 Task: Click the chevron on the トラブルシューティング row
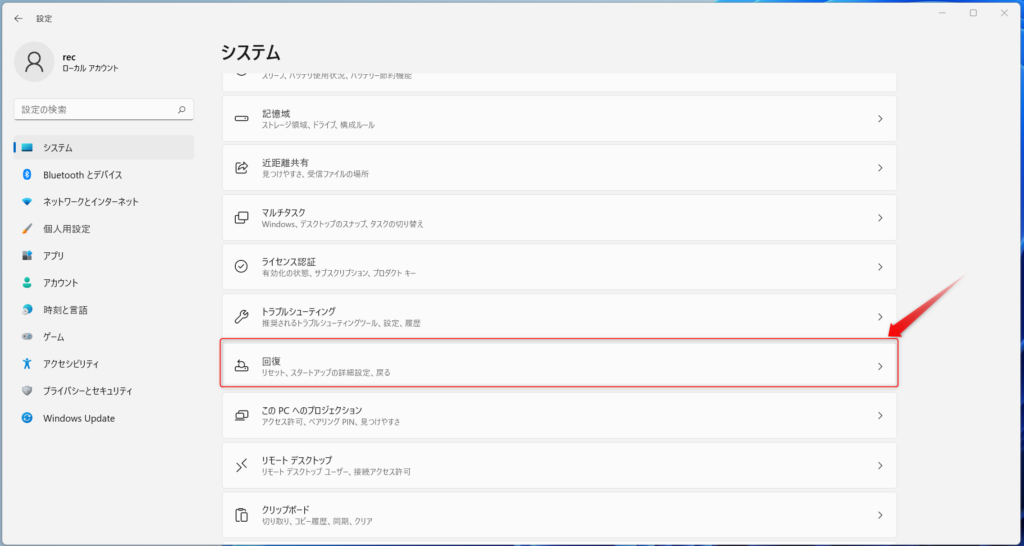pyautogui.click(x=880, y=317)
